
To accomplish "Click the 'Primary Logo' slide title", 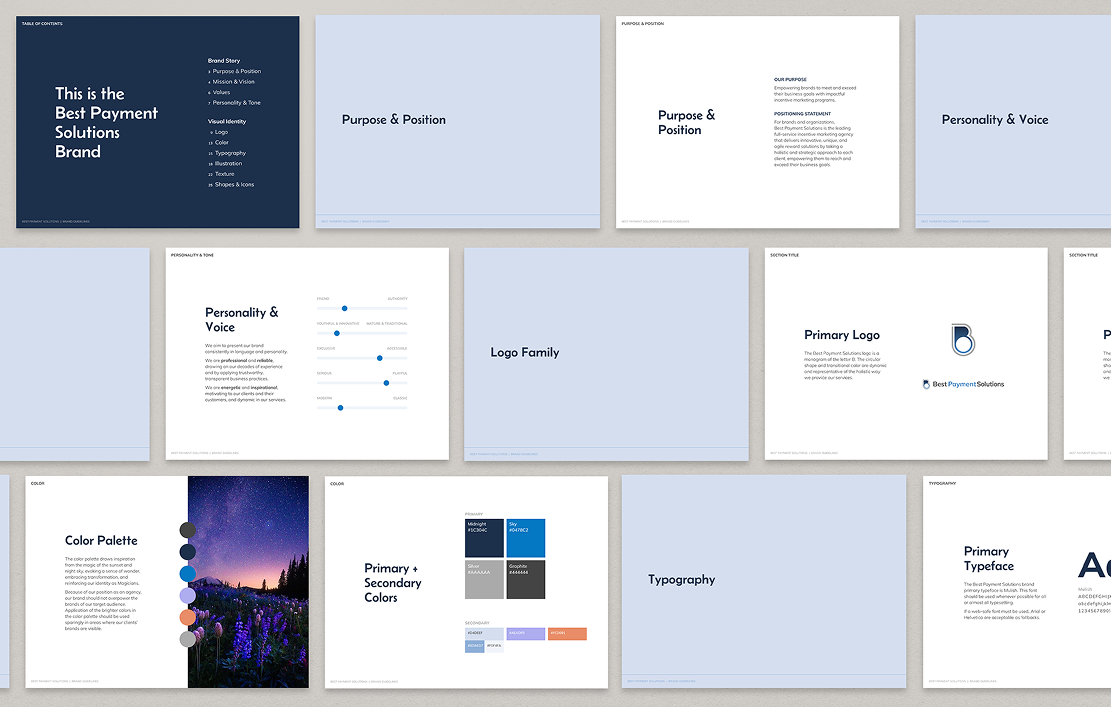I will coord(842,335).
